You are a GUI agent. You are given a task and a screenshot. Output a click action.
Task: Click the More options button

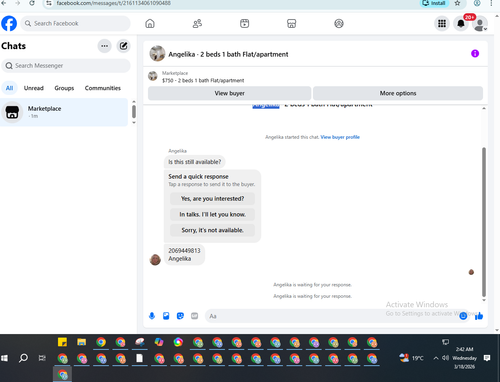pos(398,93)
